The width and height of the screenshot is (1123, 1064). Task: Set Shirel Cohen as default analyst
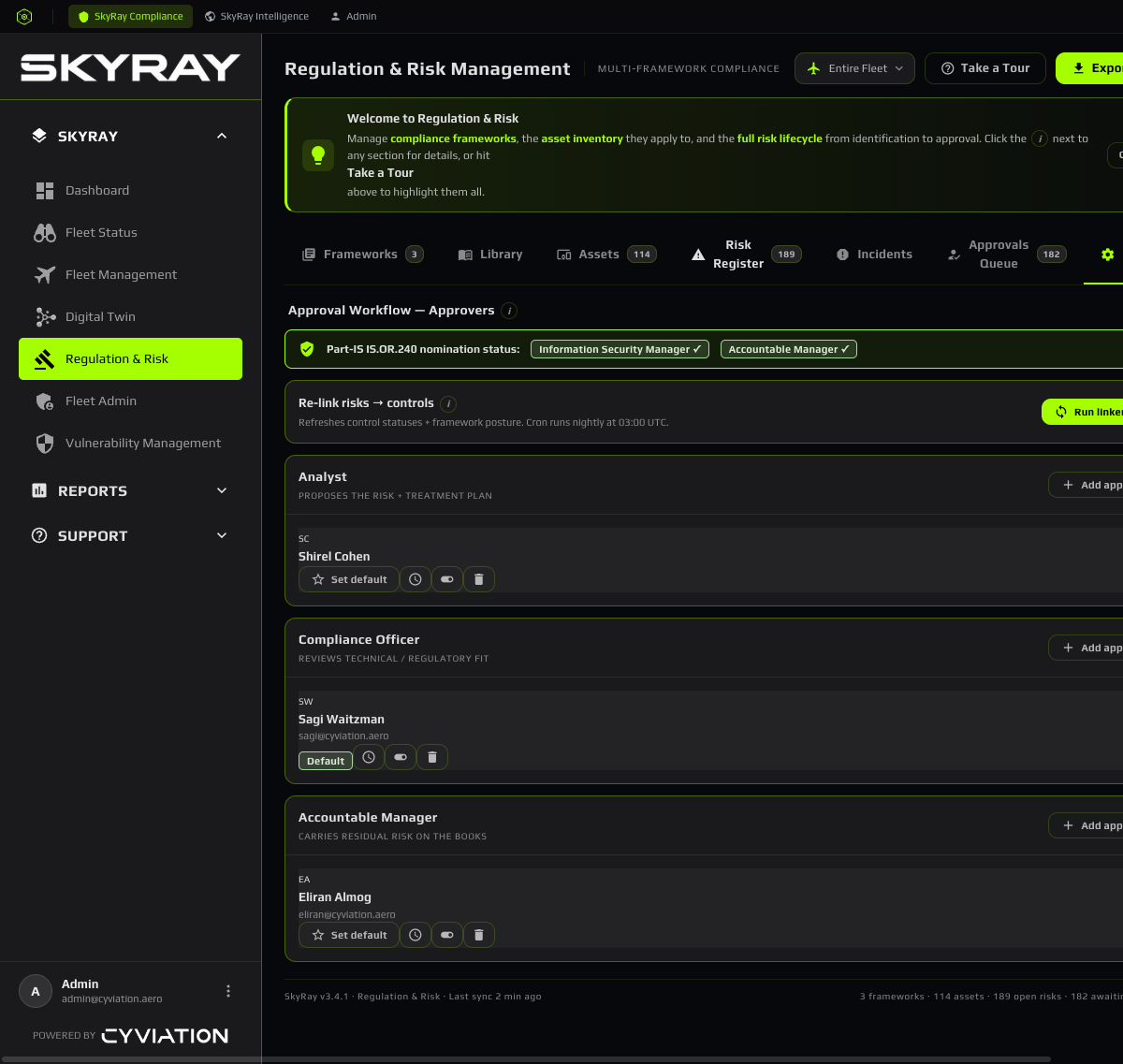point(348,579)
